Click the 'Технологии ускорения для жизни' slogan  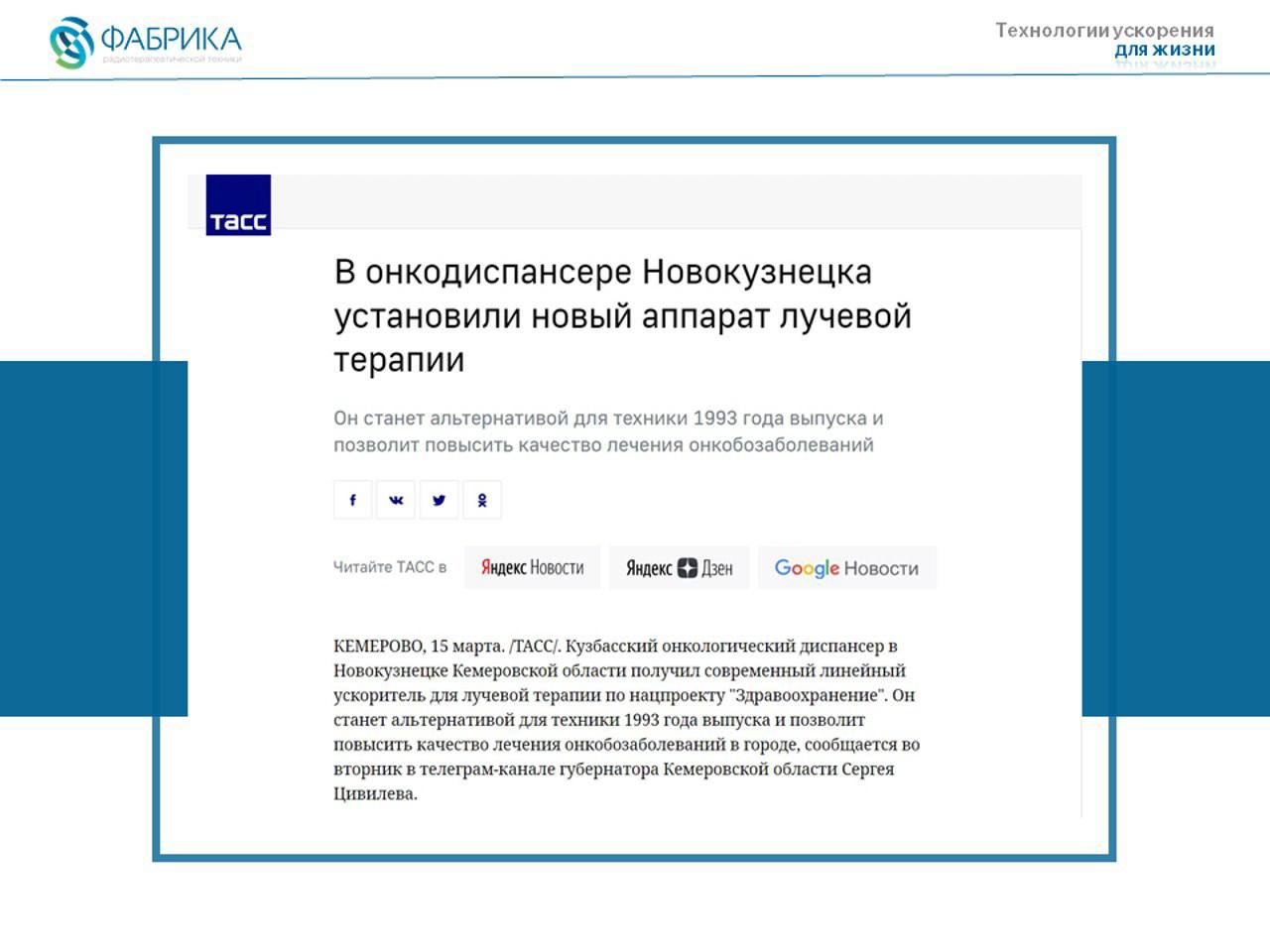pyautogui.click(x=1105, y=40)
